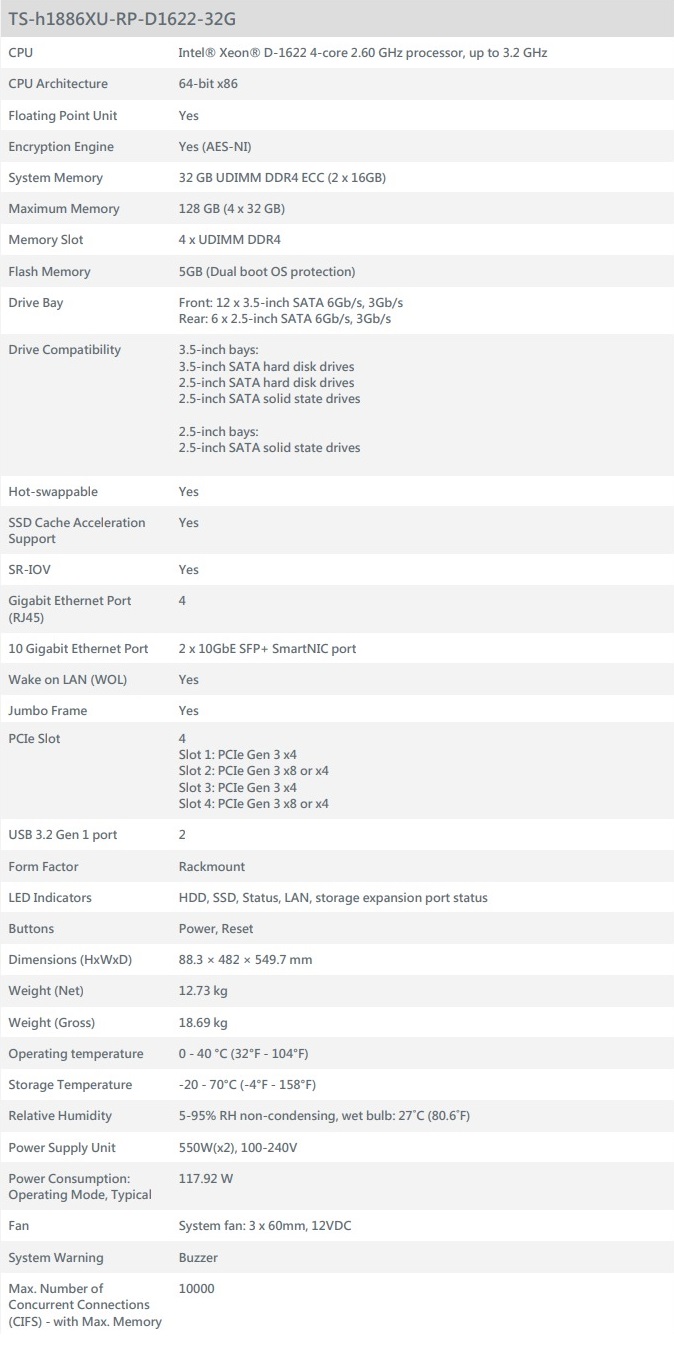Screen dimensions: 674x1350
Task: Click the TS-h1886XU-RP-D1622-32G model header
Action: point(122,18)
